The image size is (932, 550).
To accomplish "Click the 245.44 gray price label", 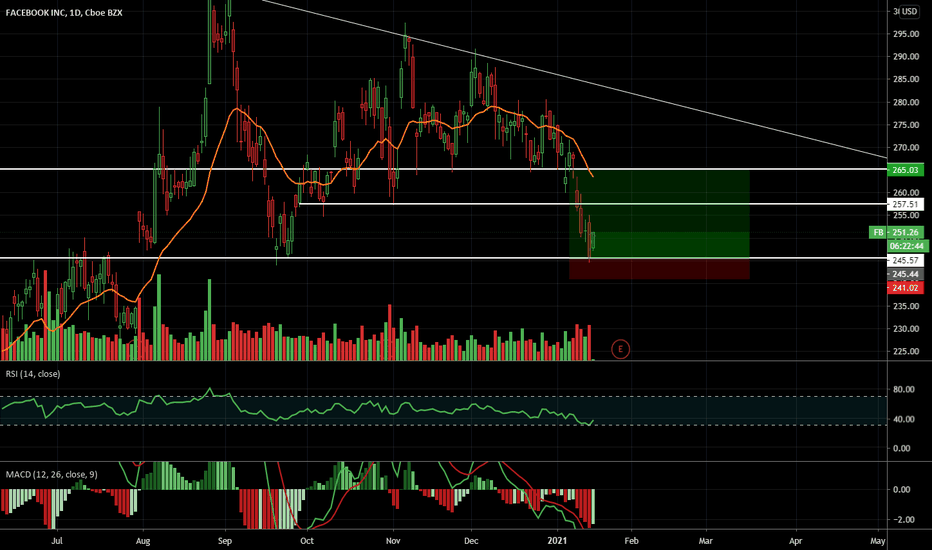I will pos(905,274).
